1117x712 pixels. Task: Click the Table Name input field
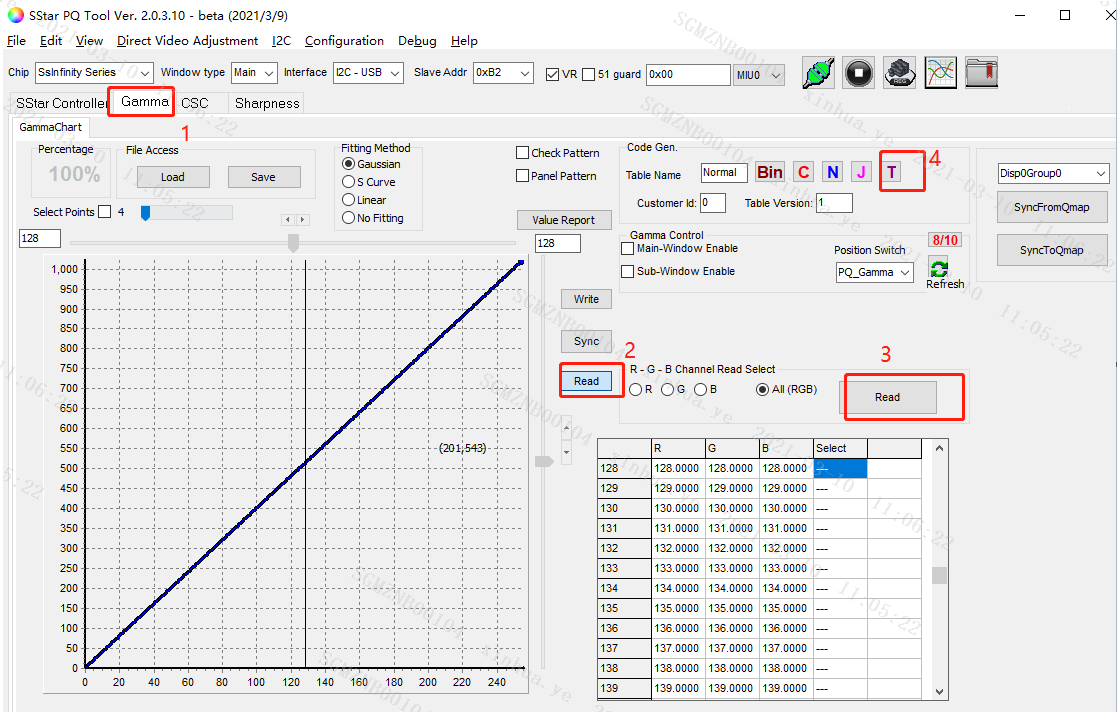[x=724, y=172]
